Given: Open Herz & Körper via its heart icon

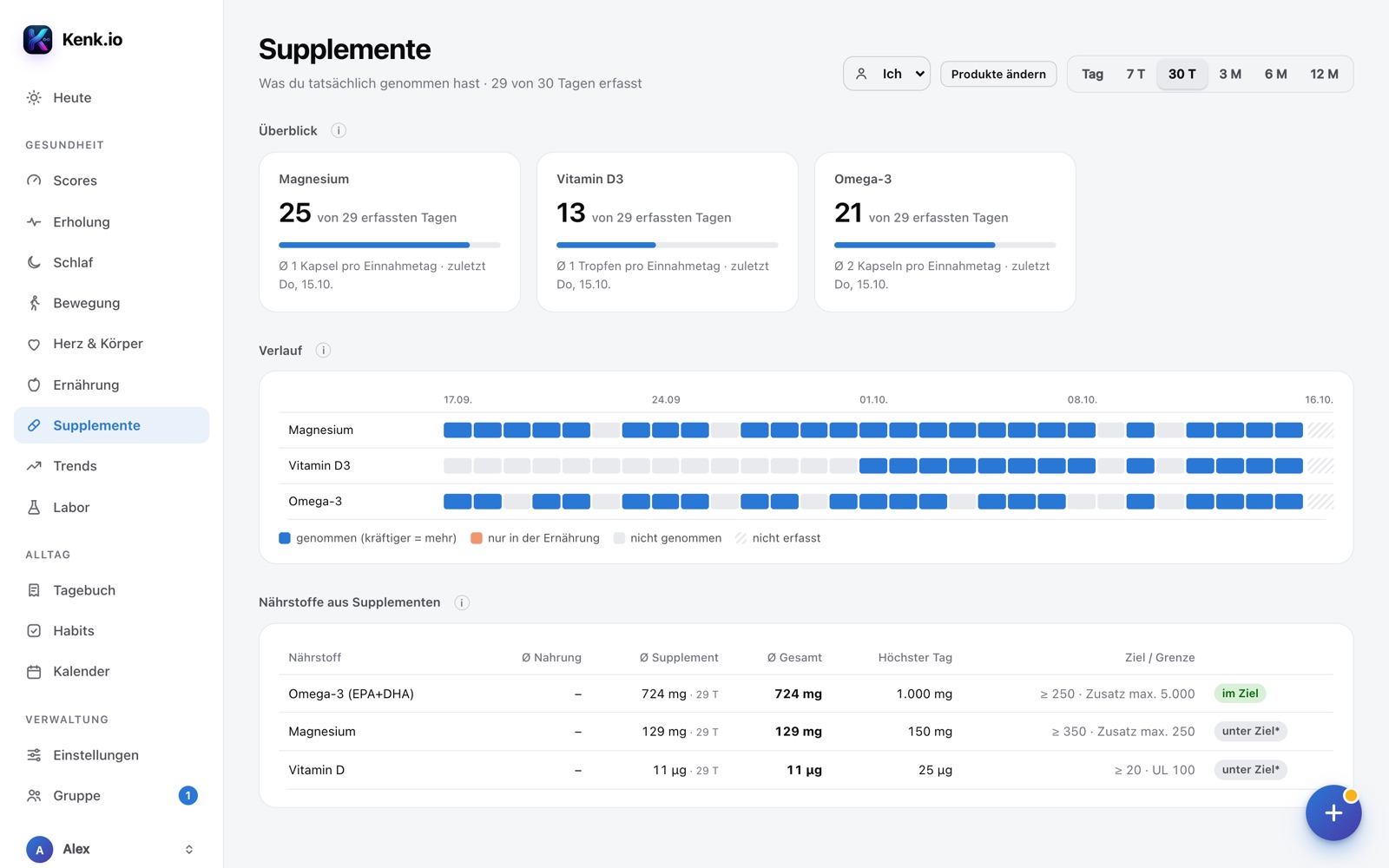Looking at the screenshot, I should pyautogui.click(x=34, y=344).
